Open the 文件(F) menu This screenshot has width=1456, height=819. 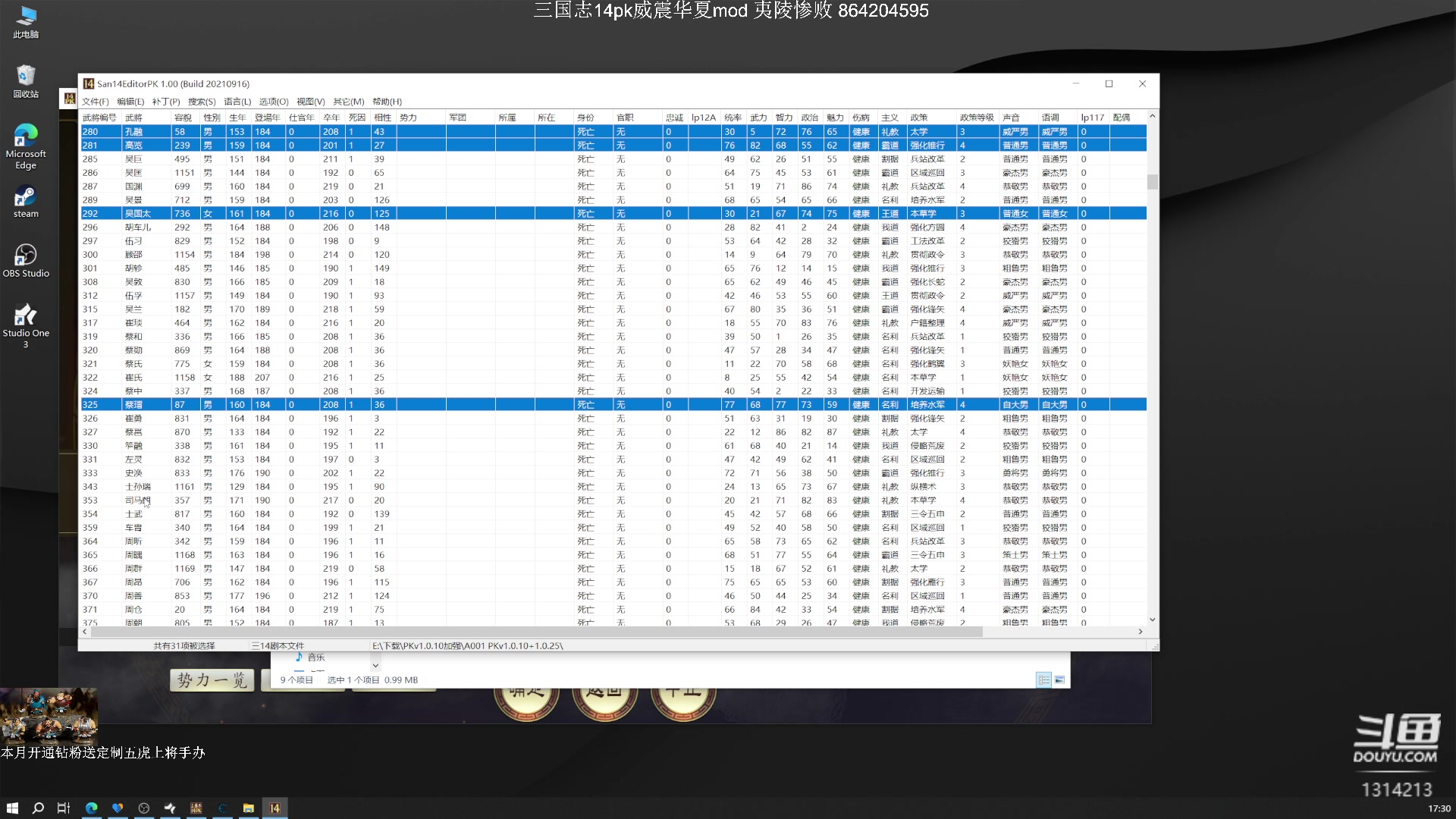click(95, 102)
